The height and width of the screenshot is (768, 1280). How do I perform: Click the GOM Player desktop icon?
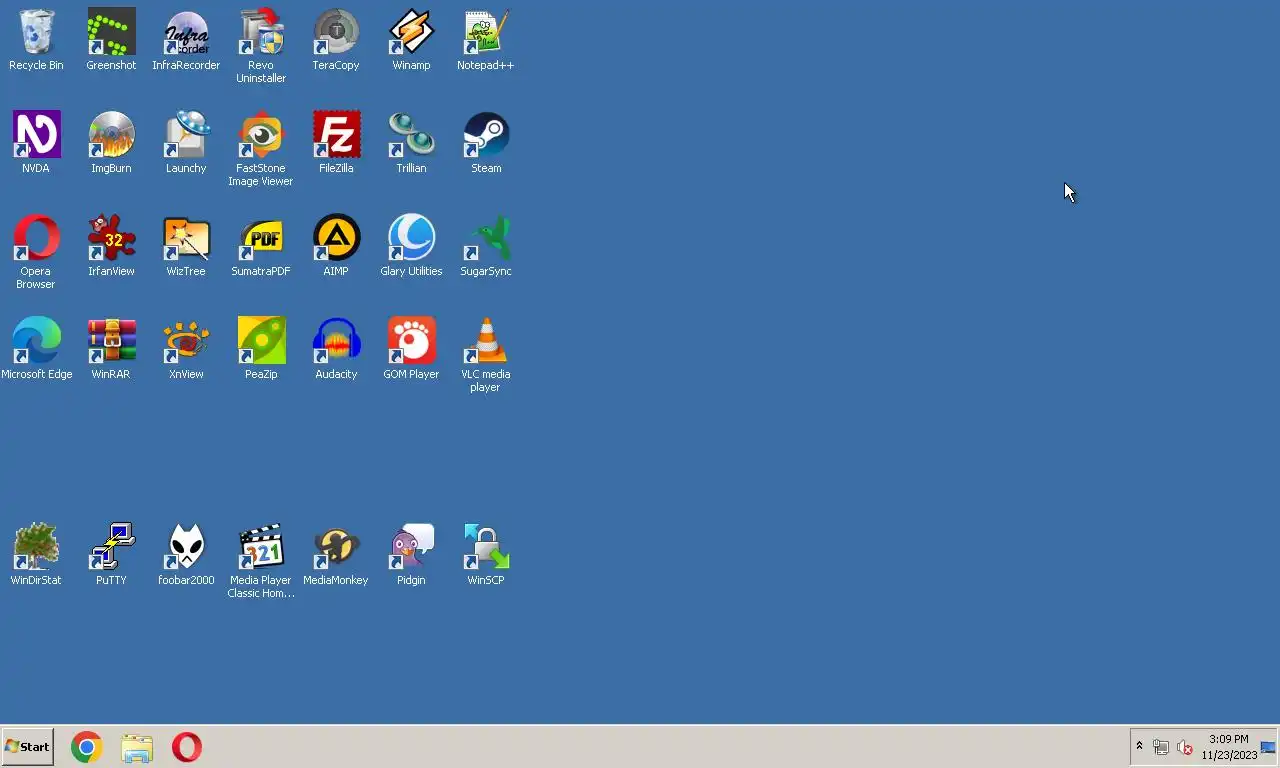[411, 349]
